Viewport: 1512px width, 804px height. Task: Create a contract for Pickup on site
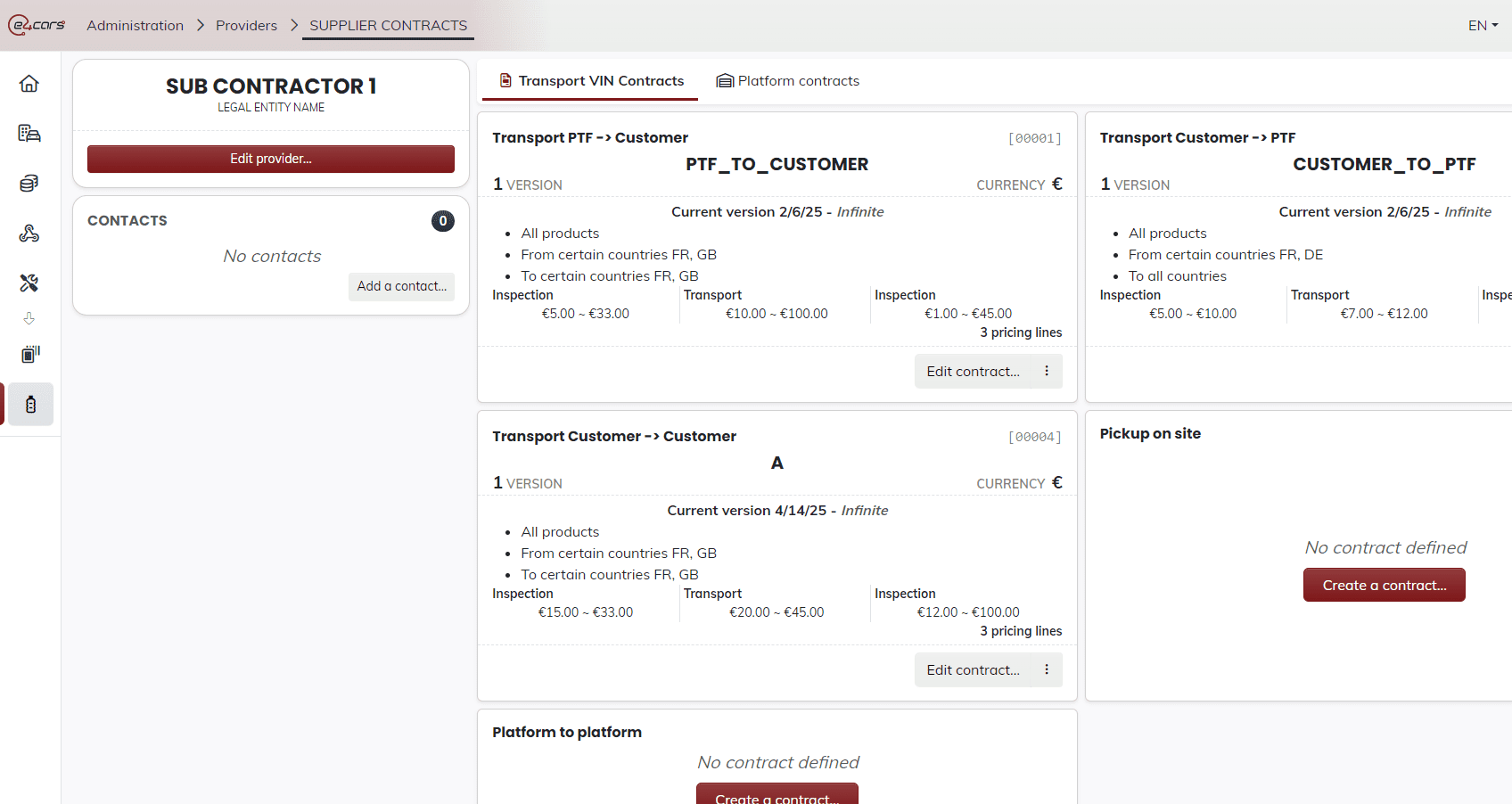[1384, 585]
